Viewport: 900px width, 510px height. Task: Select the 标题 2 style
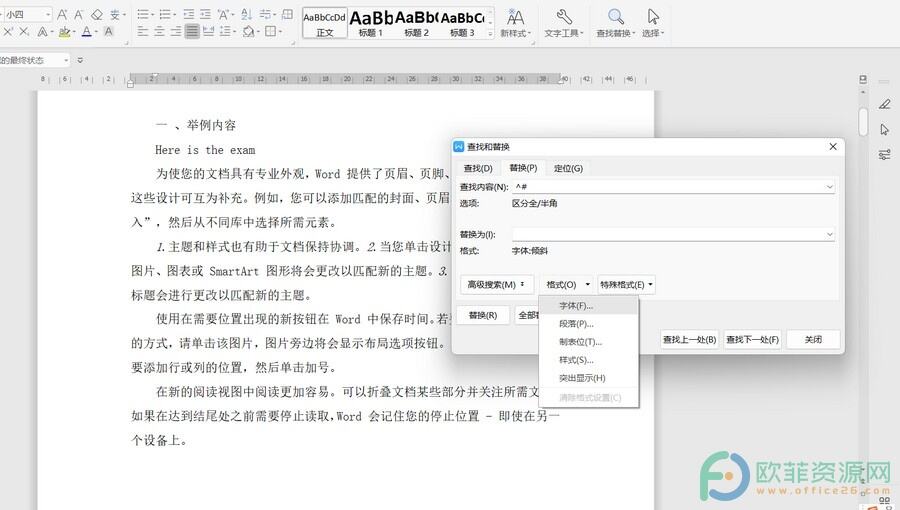coord(416,24)
